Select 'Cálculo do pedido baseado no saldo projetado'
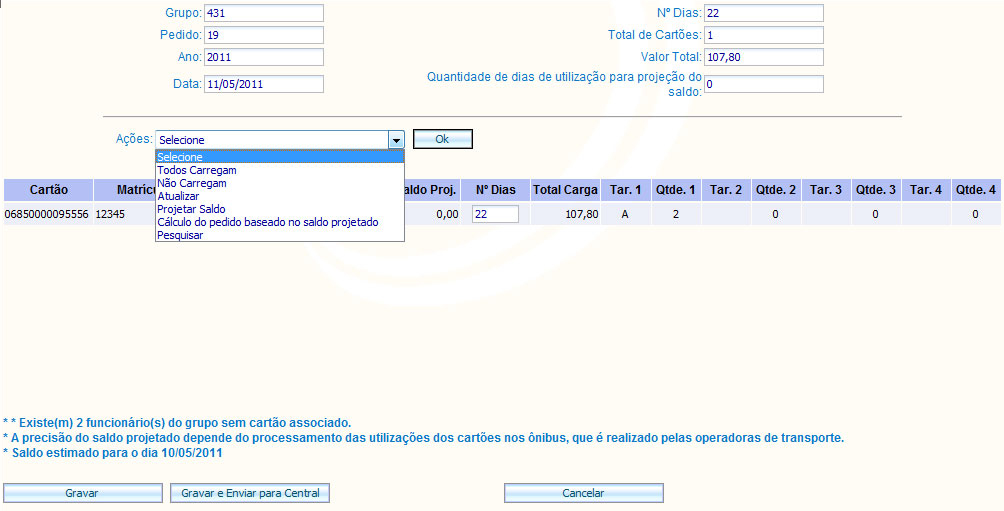This screenshot has width=1004, height=511. tap(268, 222)
